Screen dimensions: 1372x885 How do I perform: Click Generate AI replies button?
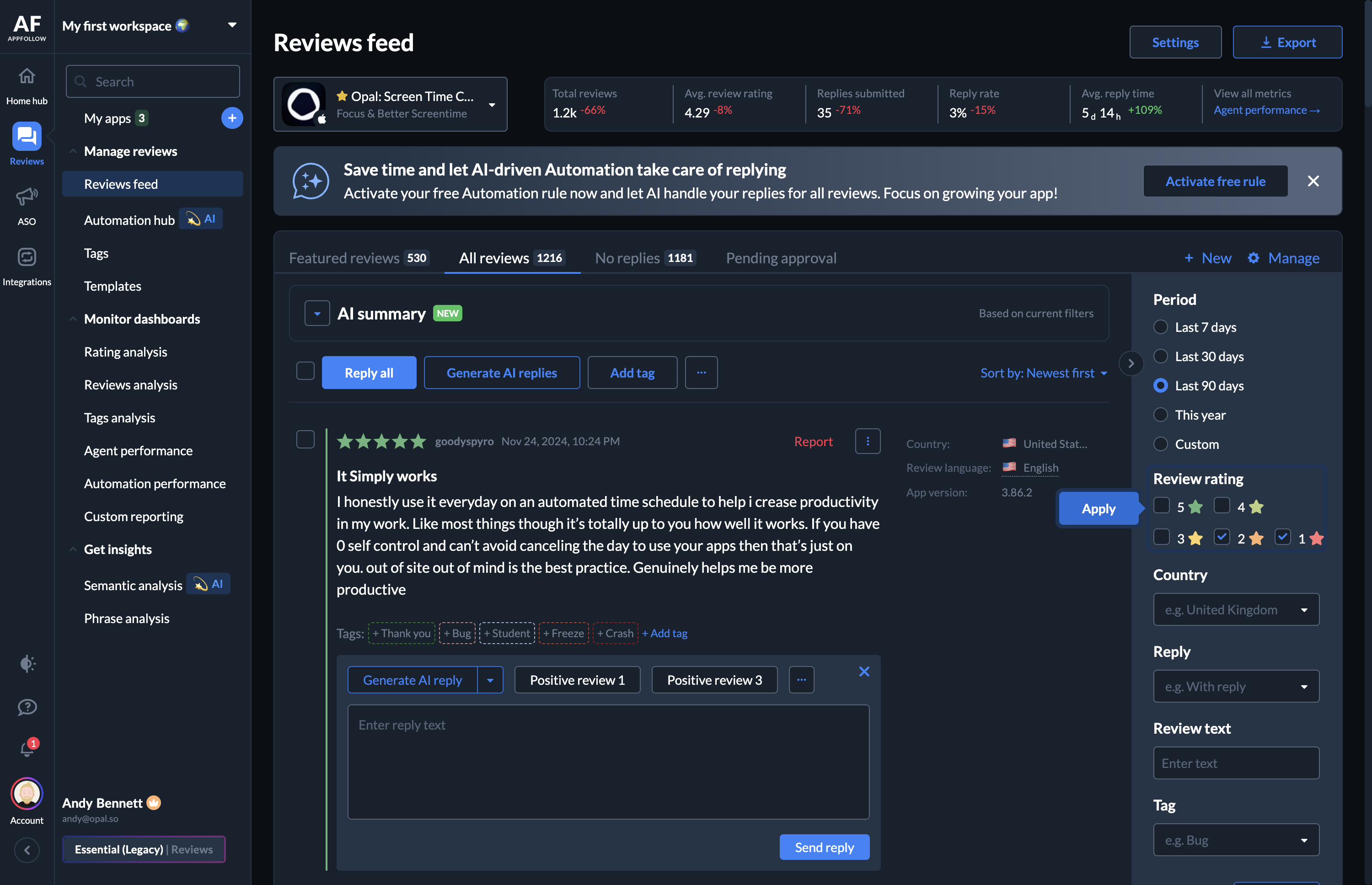click(x=501, y=373)
